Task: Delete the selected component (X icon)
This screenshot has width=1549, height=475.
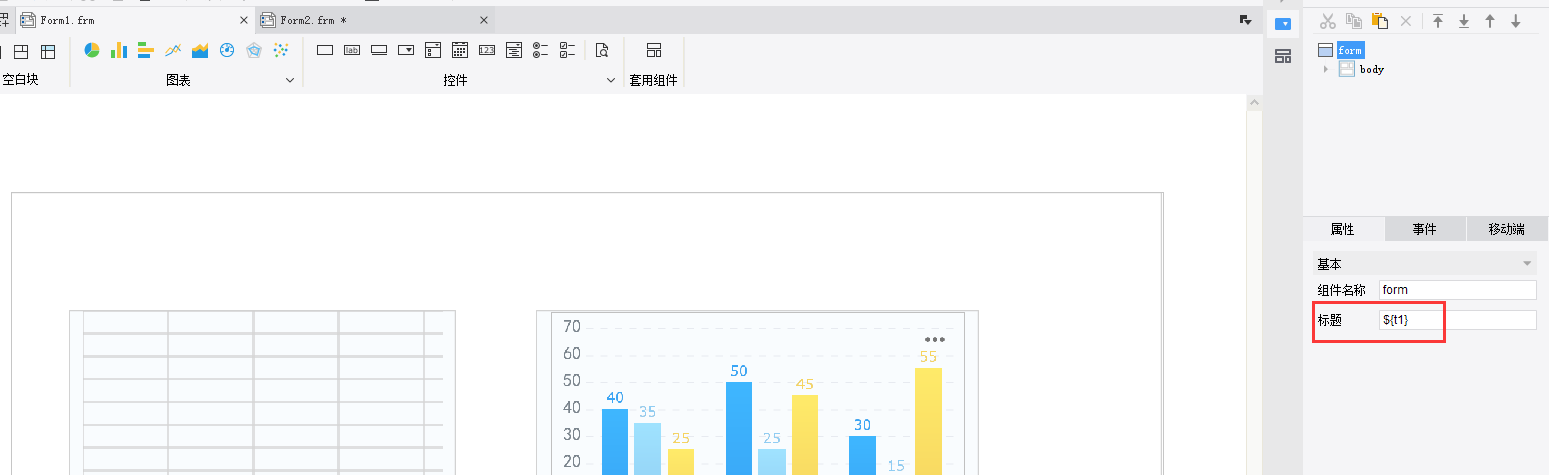Action: [1406, 21]
